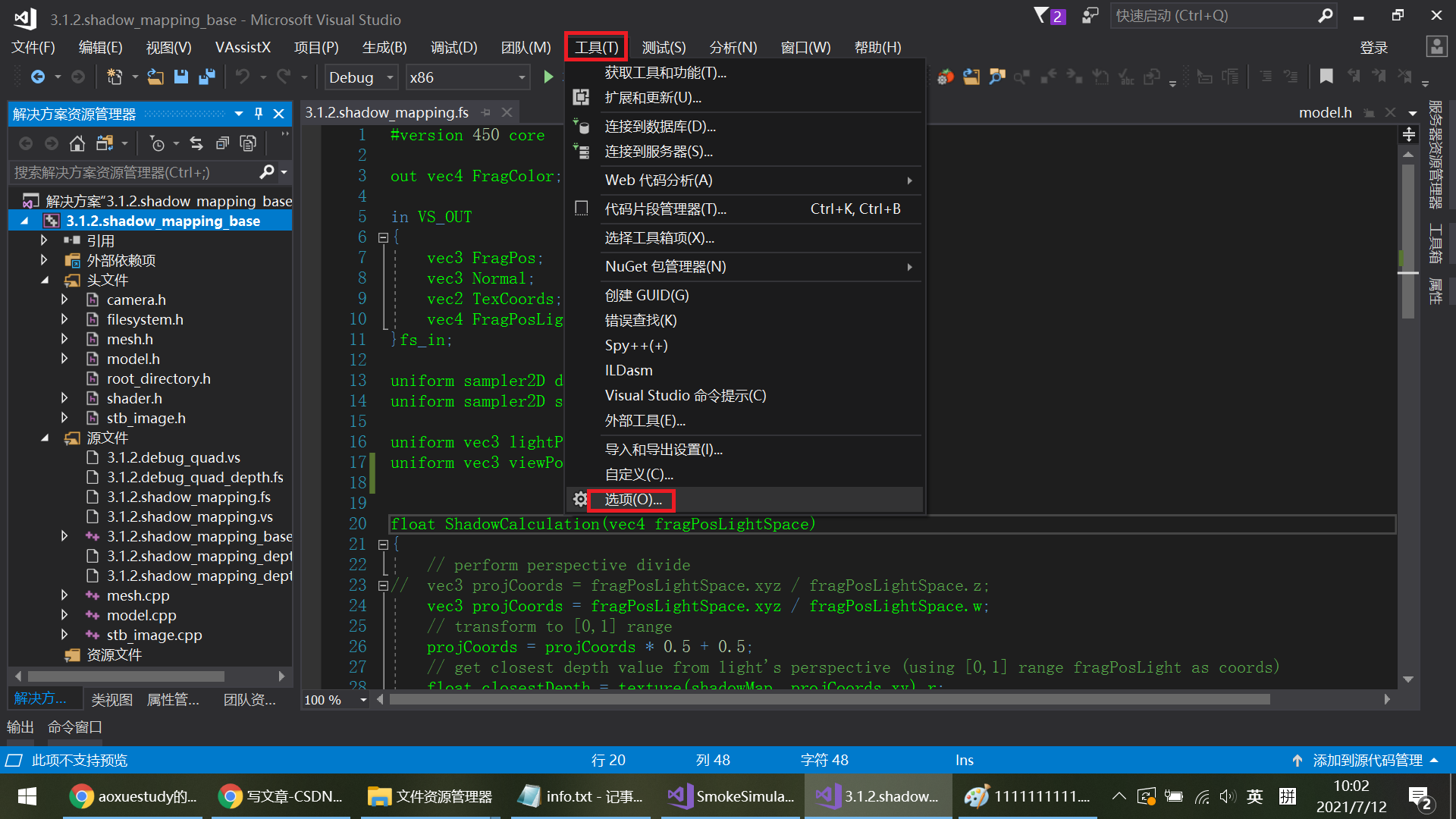Click the Solution Explorer horizontal scrollbar

tap(126, 676)
